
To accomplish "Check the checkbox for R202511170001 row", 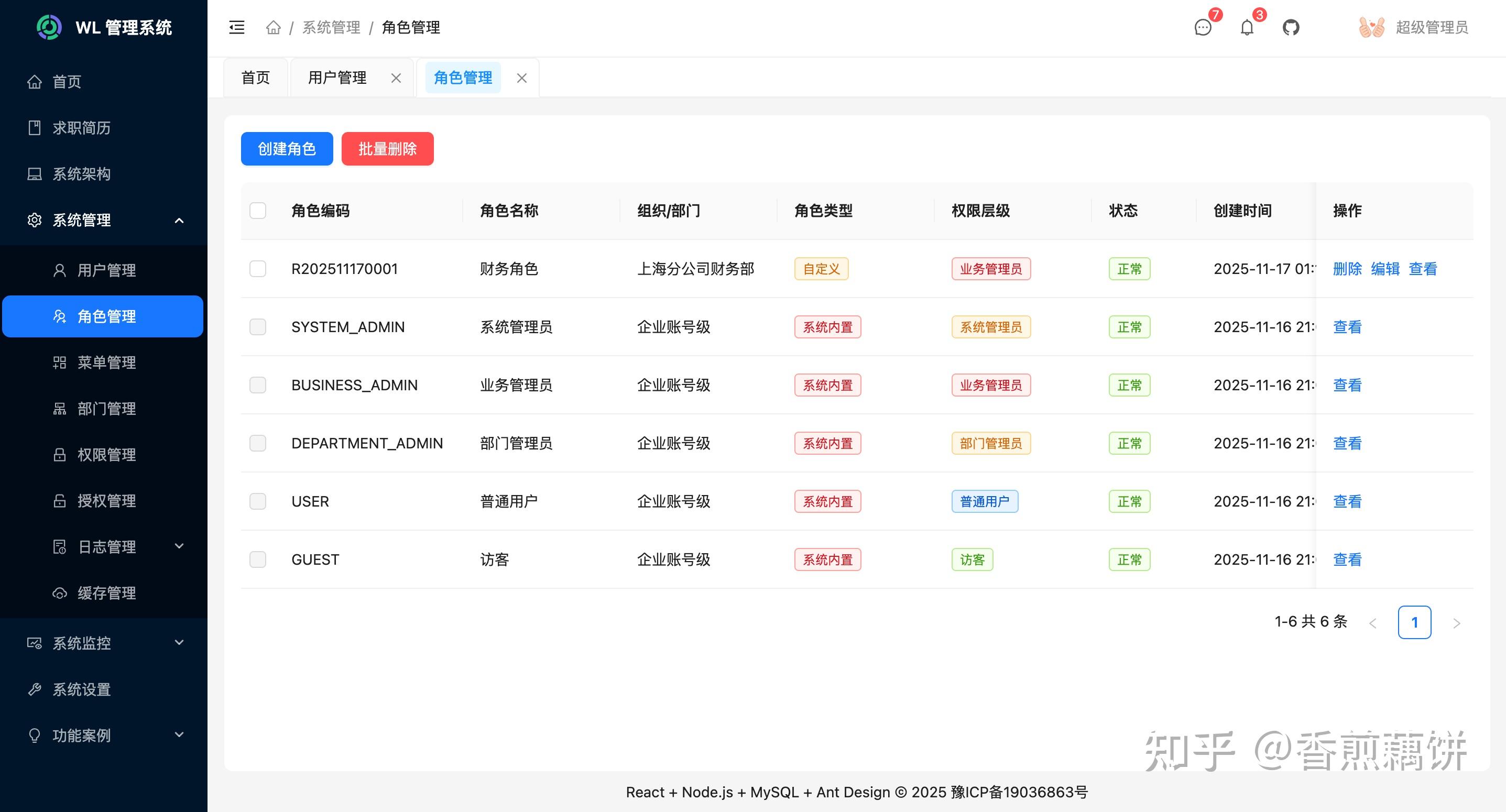I will pyautogui.click(x=258, y=268).
